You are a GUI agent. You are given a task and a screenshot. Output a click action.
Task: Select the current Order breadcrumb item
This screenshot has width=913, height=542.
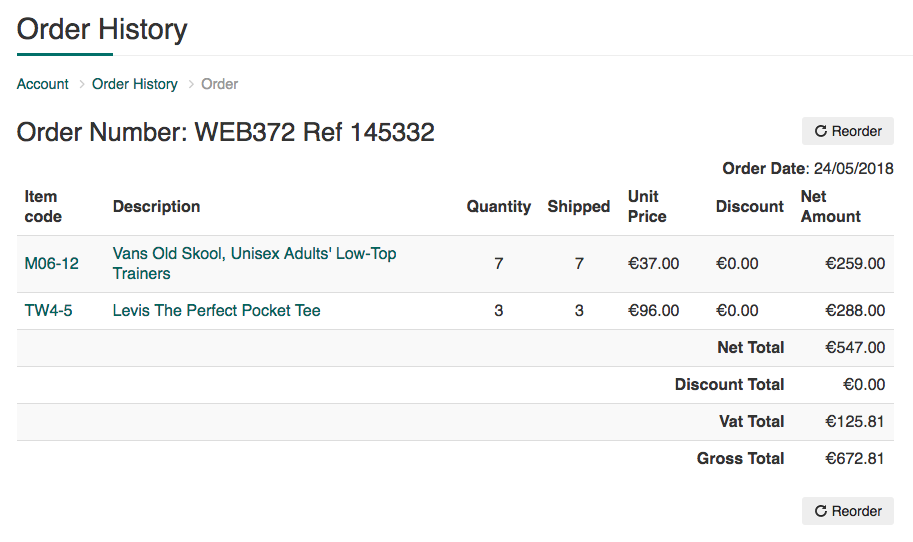[x=219, y=84]
